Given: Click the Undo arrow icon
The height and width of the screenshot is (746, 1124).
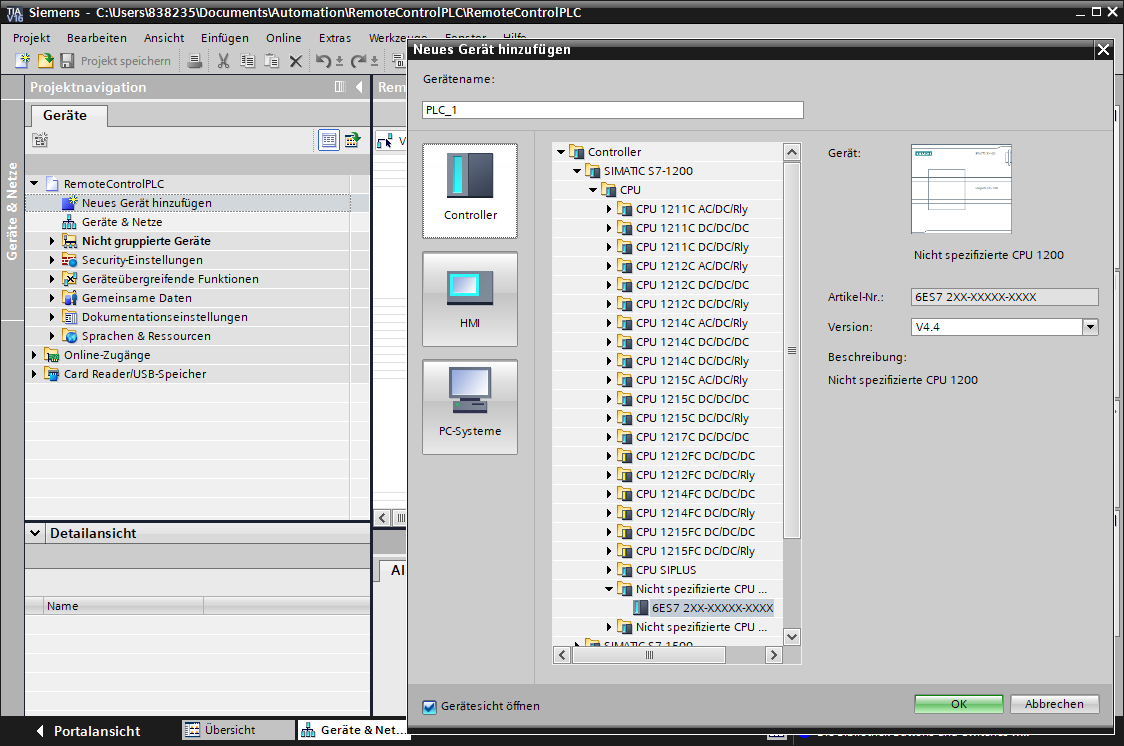Looking at the screenshot, I should [323, 61].
